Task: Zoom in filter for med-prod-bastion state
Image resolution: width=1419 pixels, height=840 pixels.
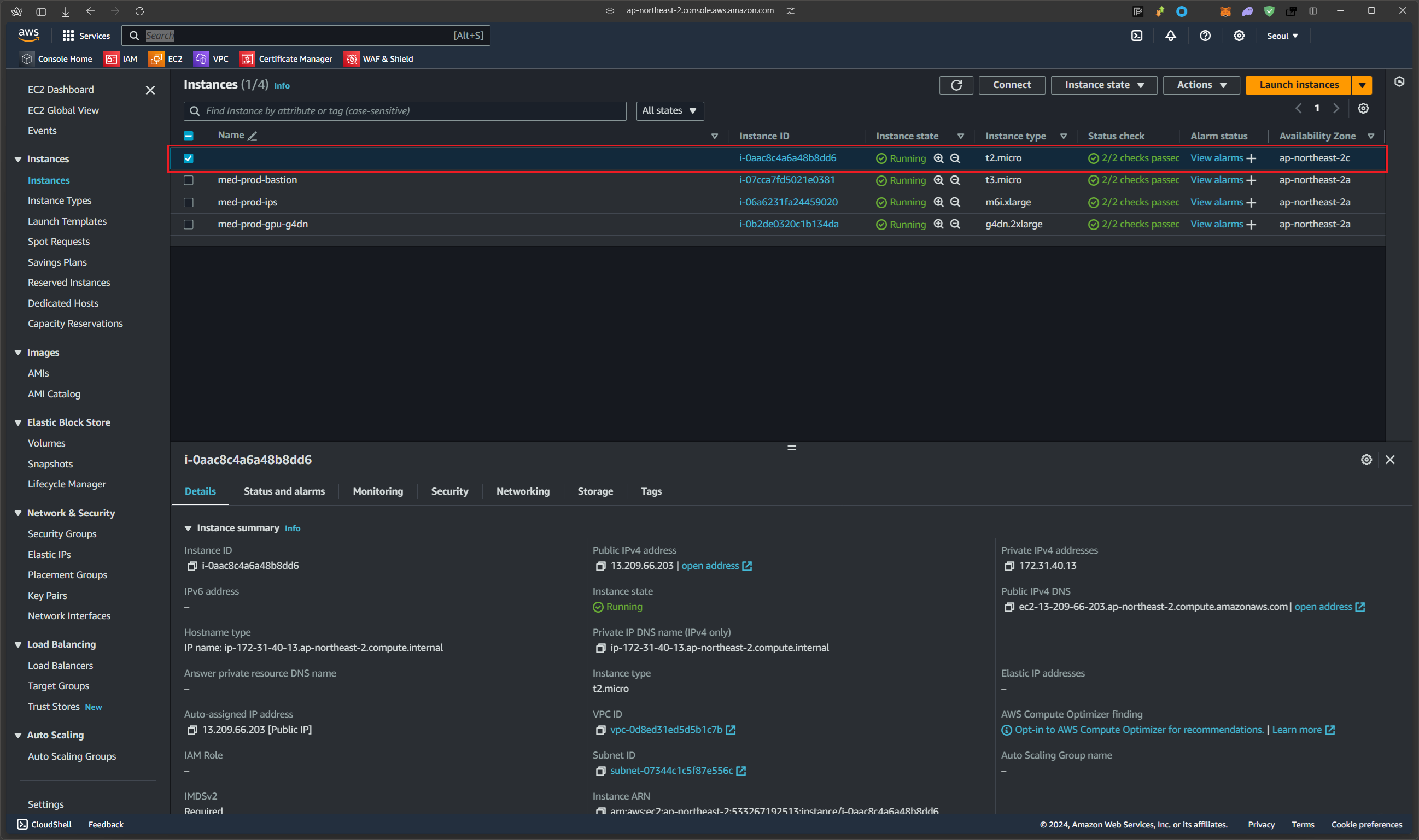Action: 938,180
